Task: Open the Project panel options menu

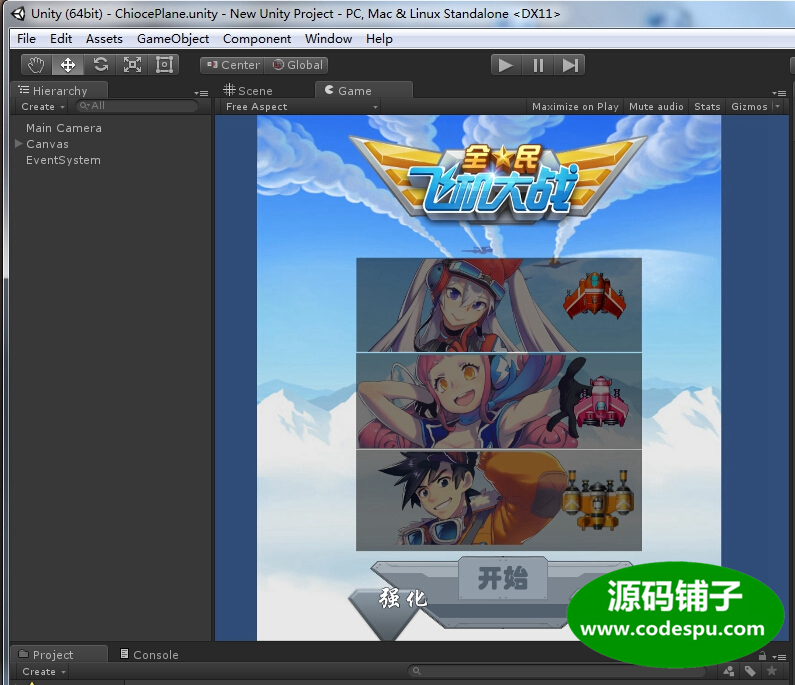Action: pyautogui.click(x=779, y=657)
